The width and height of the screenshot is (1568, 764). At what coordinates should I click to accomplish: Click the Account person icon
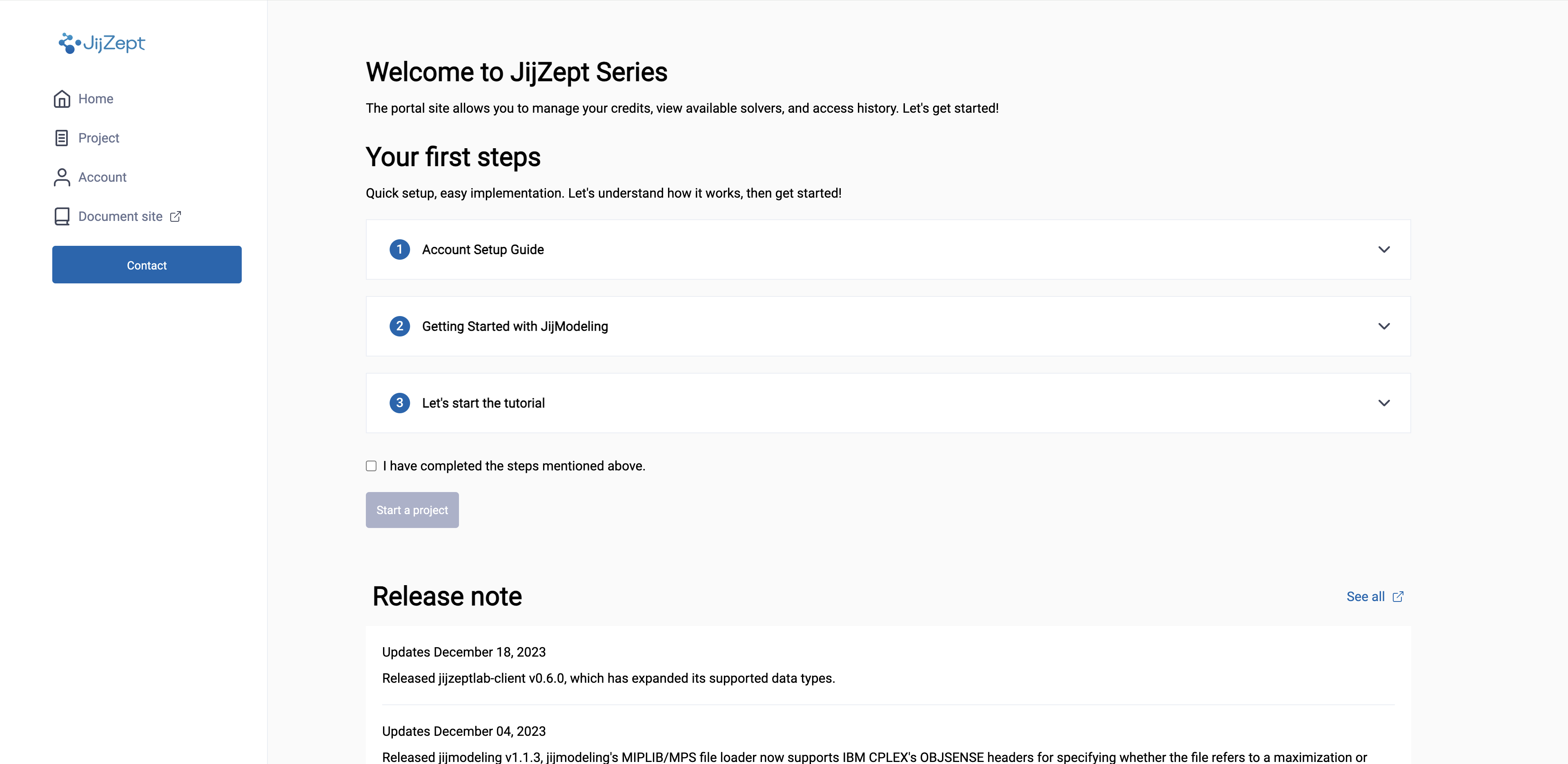click(x=62, y=177)
